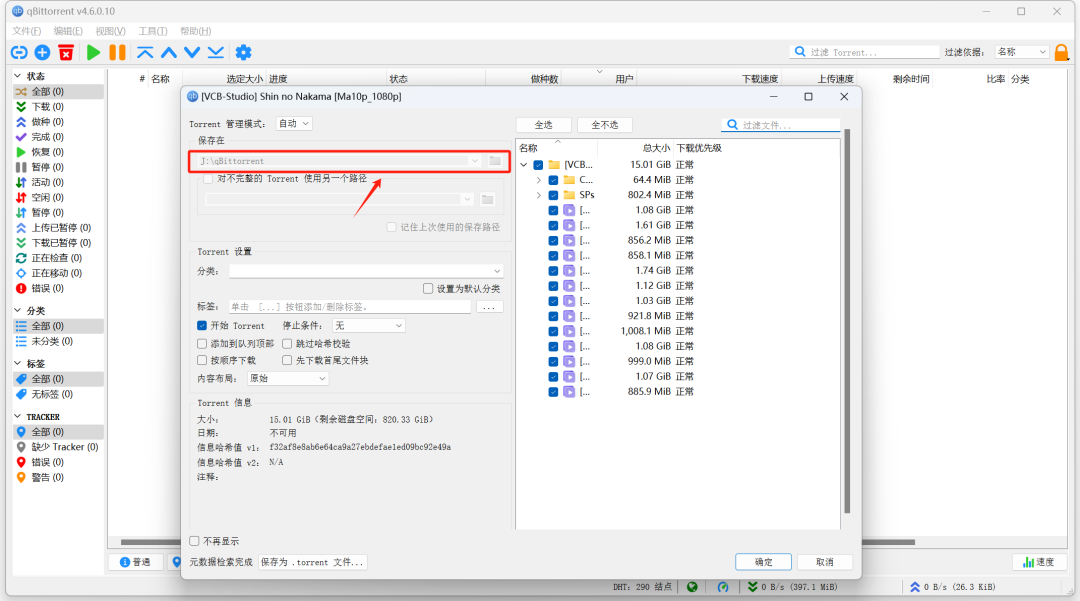1080x601 pixels.
Task: Click the move down queue arrow
Action: pos(192,52)
